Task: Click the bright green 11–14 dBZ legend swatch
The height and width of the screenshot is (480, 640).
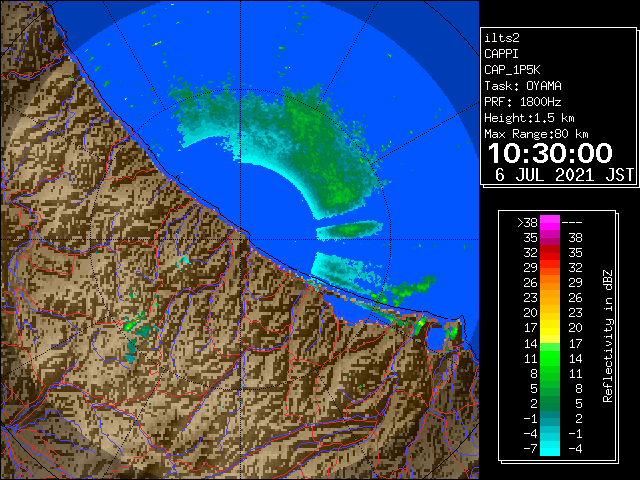Action: click(549, 358)
